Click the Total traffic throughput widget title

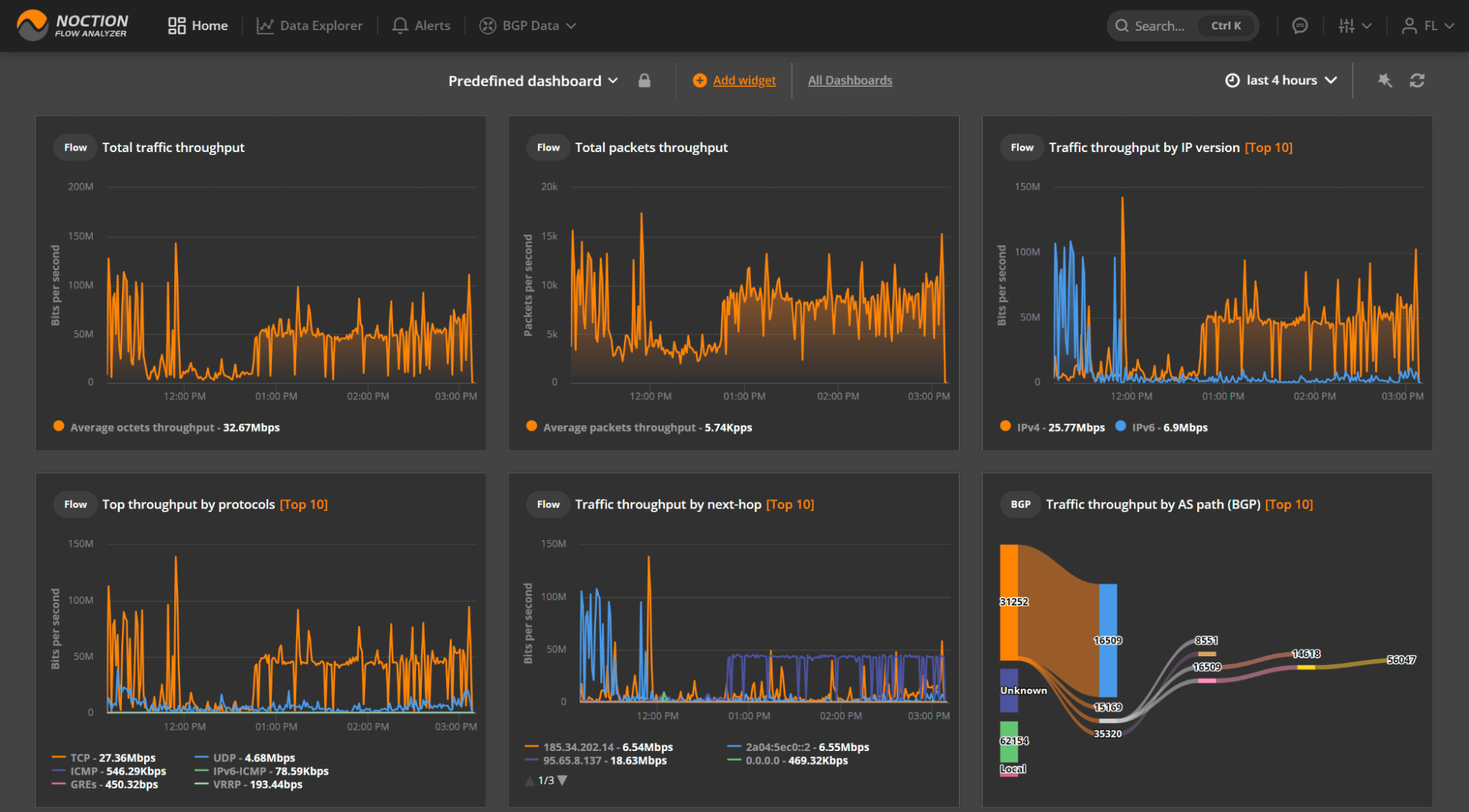173,148
